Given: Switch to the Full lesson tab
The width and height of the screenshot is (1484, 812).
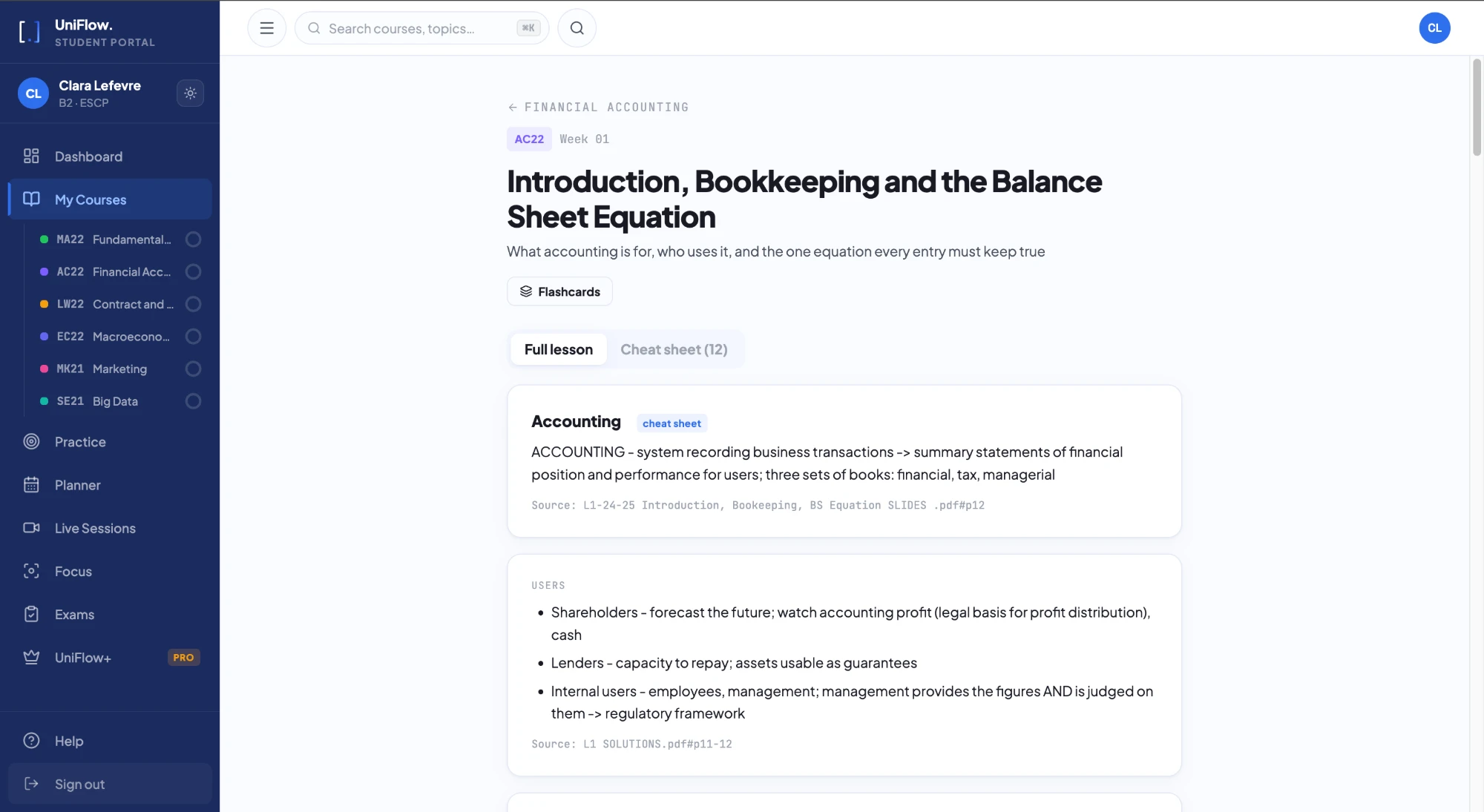Looking at the screenshot, I should pyautogui.click(x=559, y=349).
